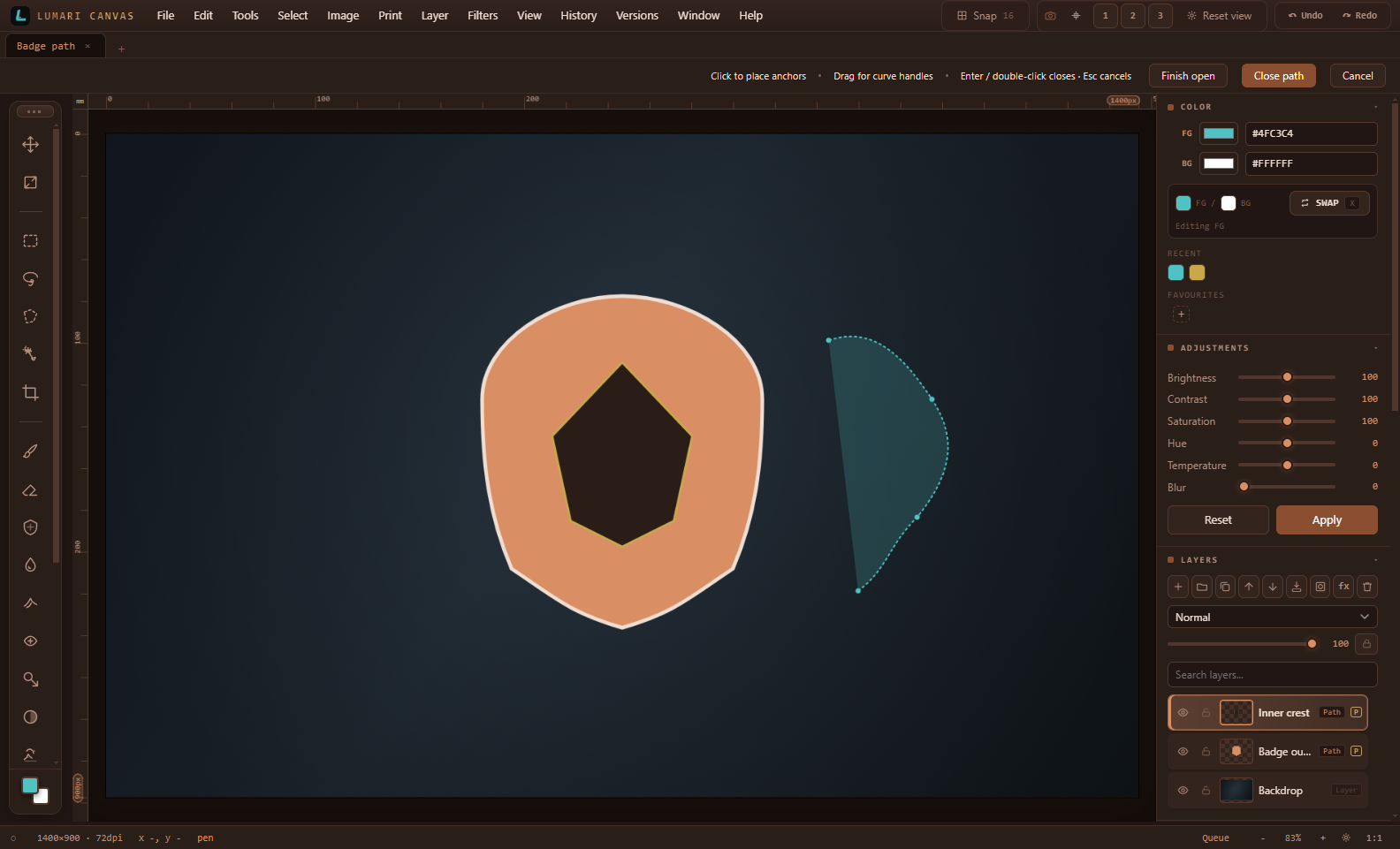Select the droplet Blur tool
Viewport: 1400px width, 849px height.
pos(30,565)
